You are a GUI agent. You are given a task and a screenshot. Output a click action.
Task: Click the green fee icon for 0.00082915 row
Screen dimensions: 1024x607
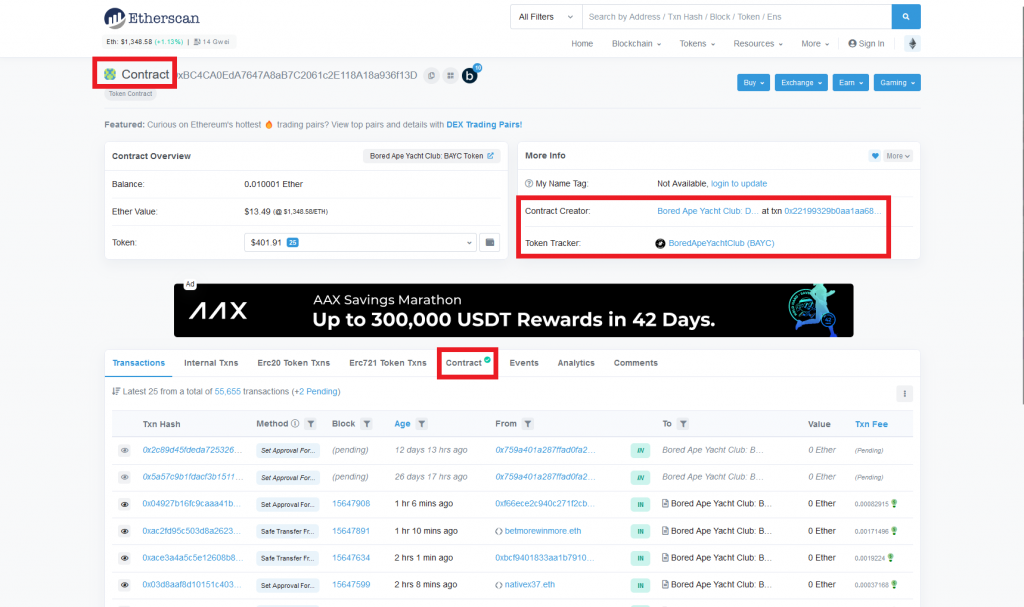[894, 504]
